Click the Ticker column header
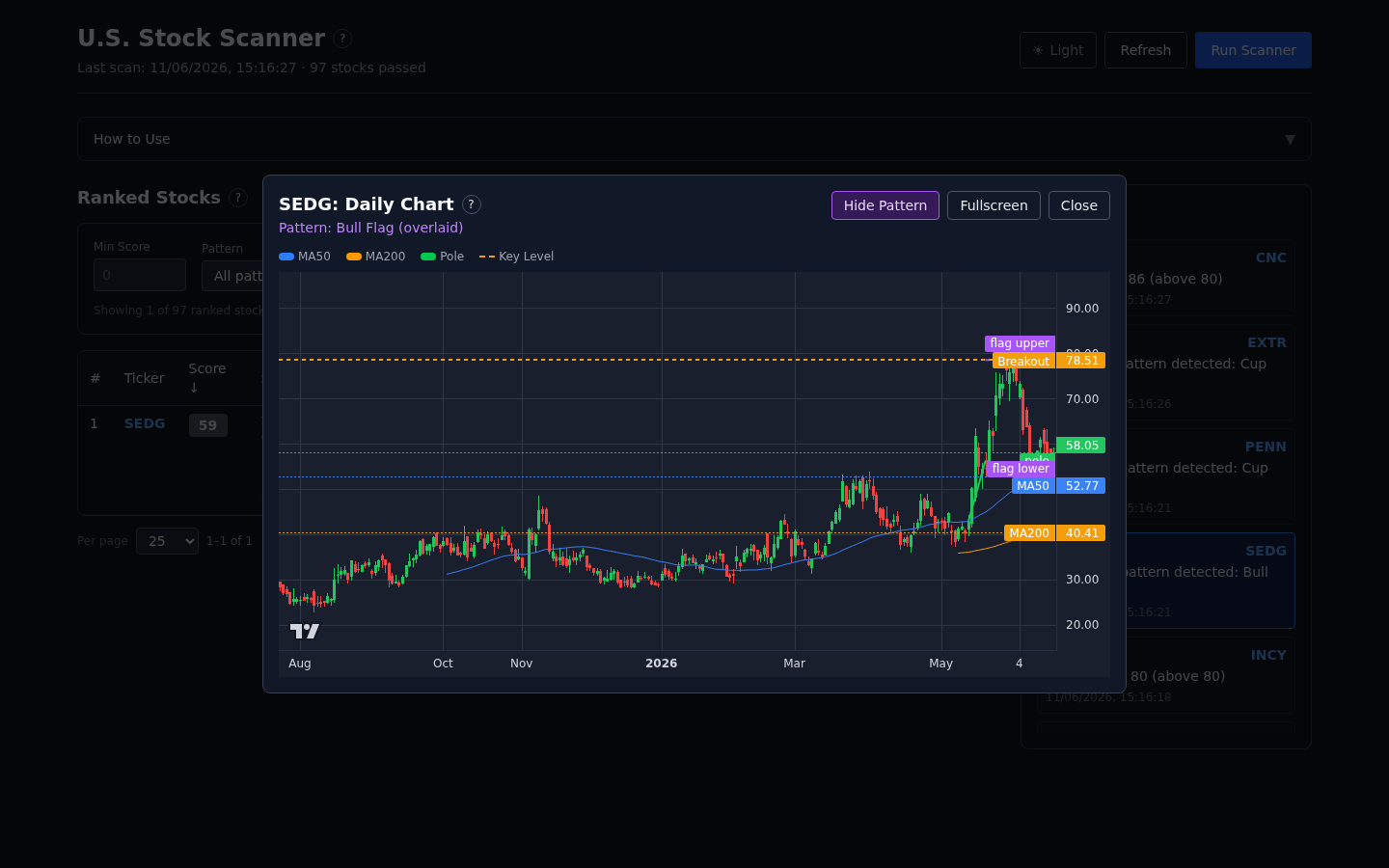Image resolution: width=1389 pixels, height=868 pixels. pyautogui.click(x=144, y=378)
